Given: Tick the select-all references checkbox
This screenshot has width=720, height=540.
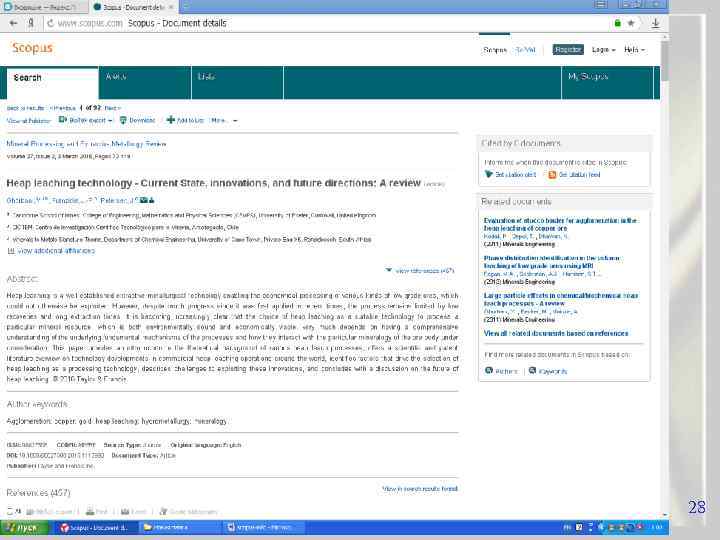Looking at the screenshot, I should [10, 511].
